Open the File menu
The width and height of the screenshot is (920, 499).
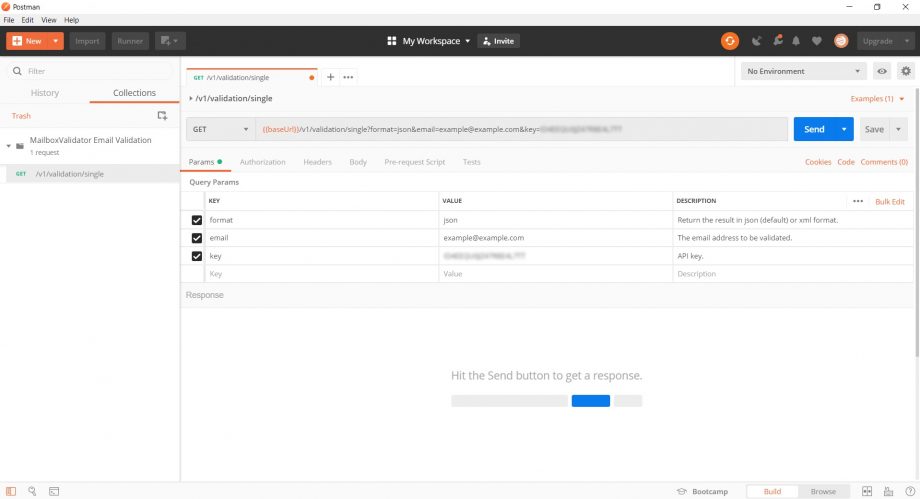coord(9,20)
